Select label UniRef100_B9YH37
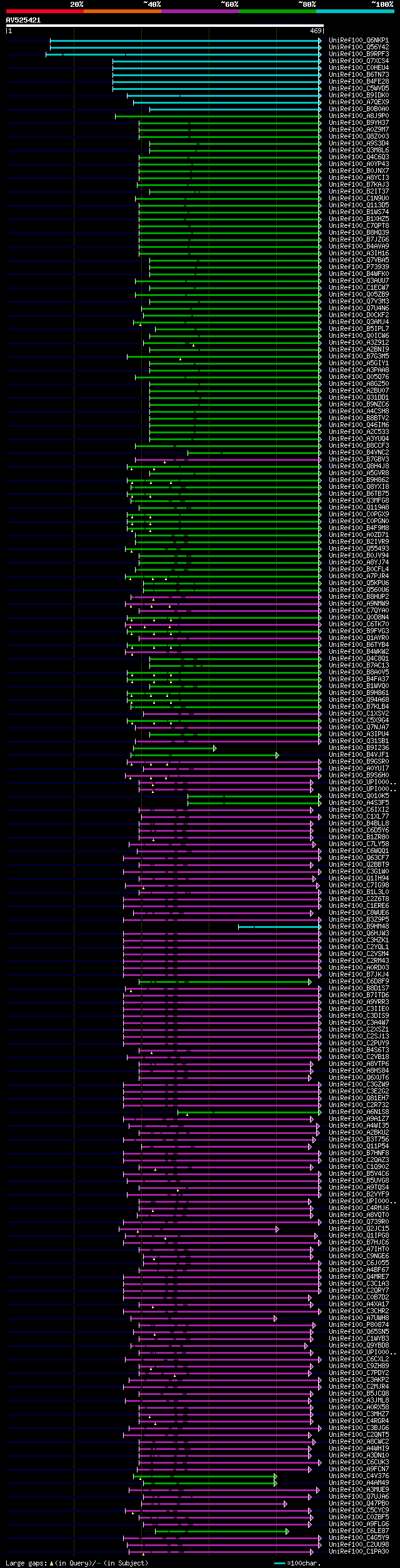The image size is (400, 1568). (359, 123)
